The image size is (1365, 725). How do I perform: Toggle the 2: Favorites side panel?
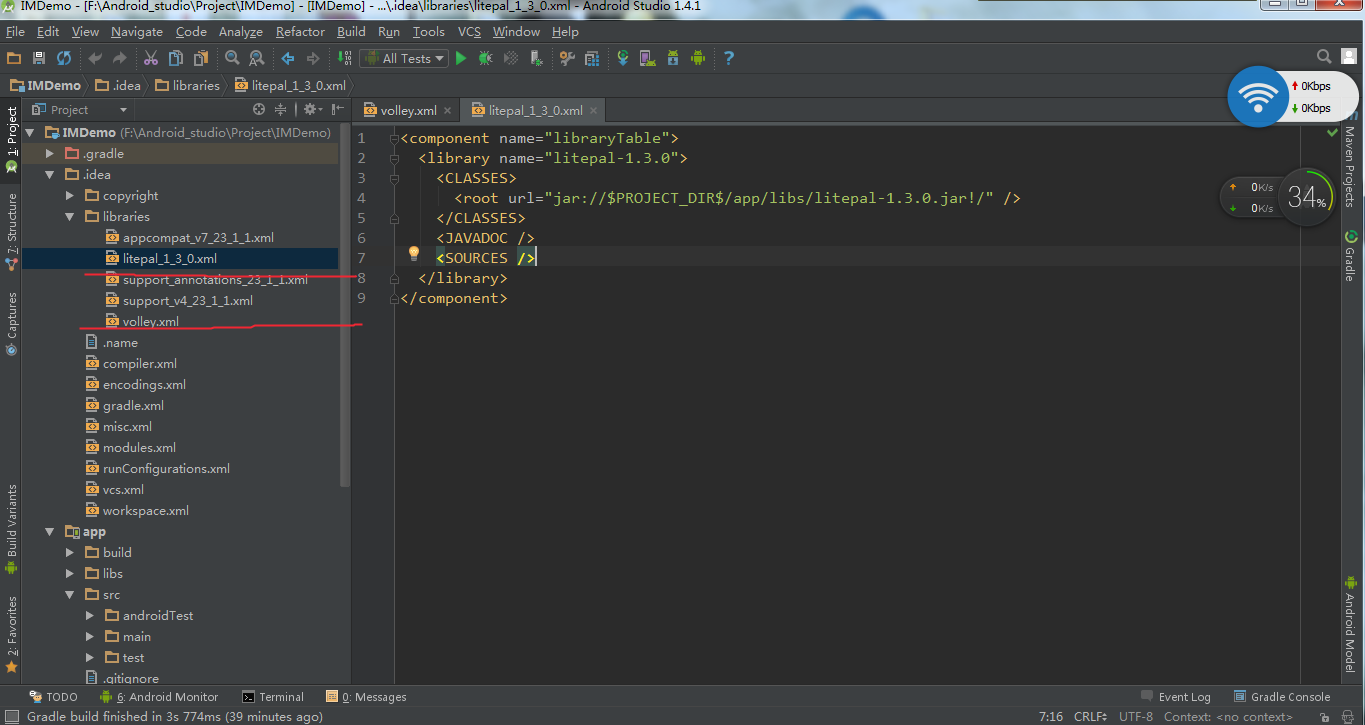pyautogui.click(x=11, y=634)
